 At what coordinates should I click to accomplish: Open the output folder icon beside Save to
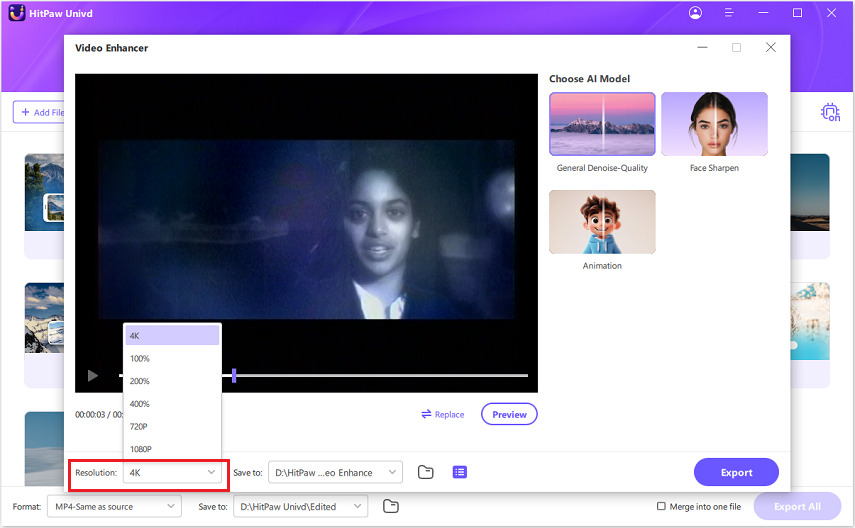425,472
